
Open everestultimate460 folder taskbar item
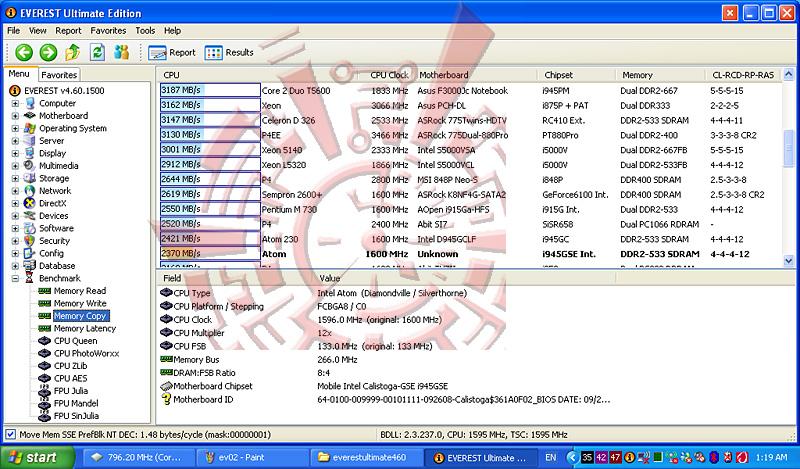(367, 457)
